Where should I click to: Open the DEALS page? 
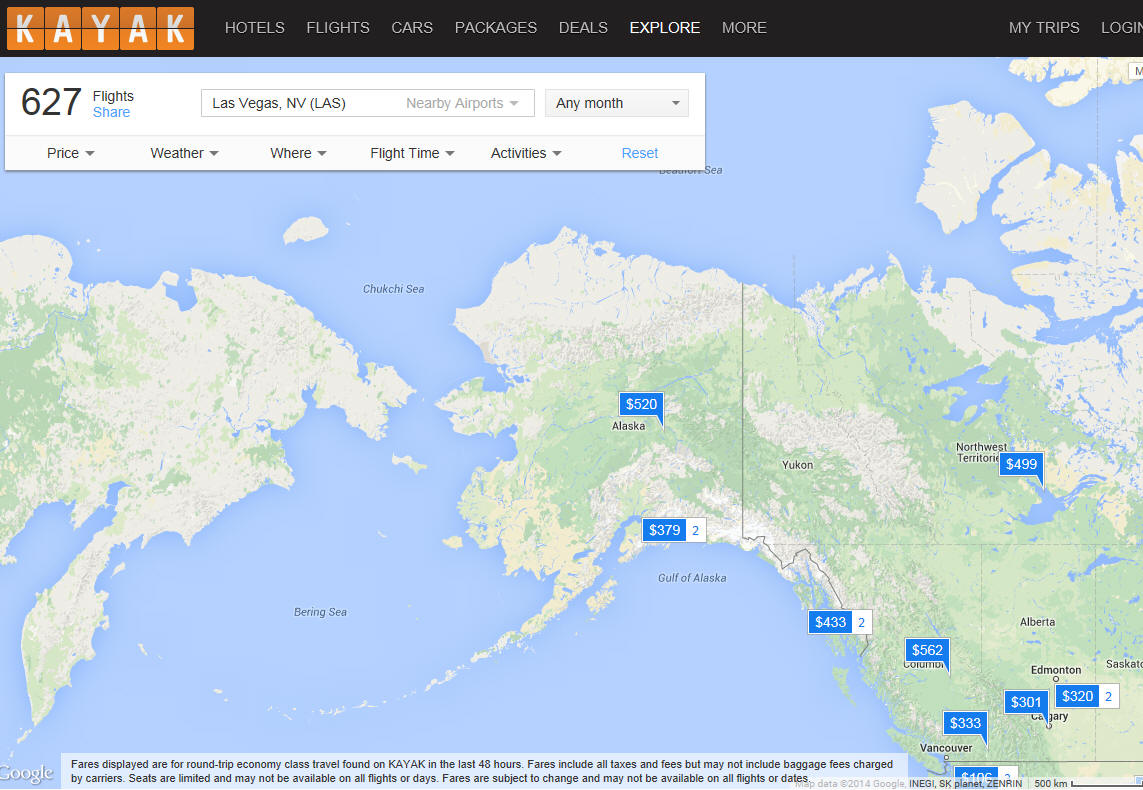click(583, 28)
